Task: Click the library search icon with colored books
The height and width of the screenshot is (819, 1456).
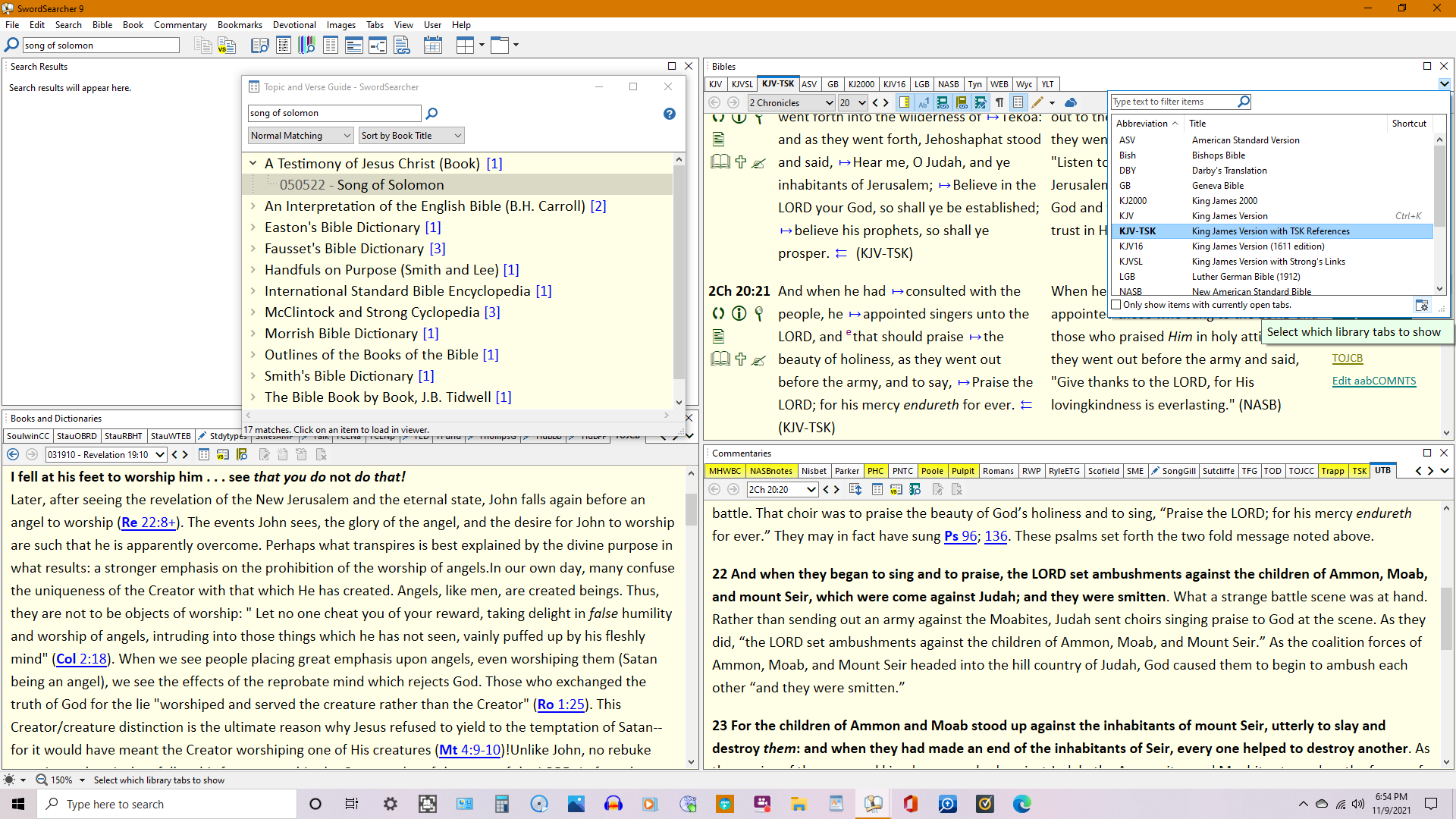Action: pos(306,45)
